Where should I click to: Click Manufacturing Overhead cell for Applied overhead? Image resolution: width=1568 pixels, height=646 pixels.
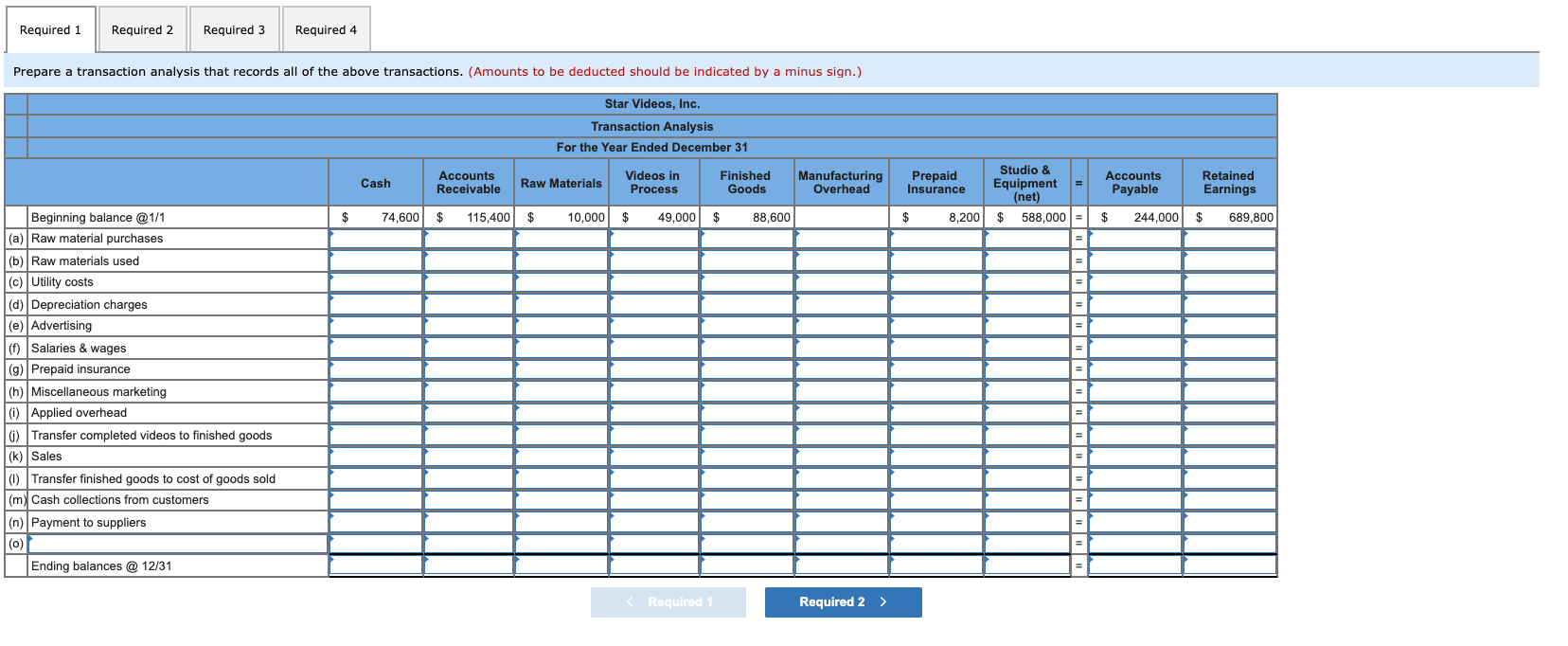pyautogui.click(x=842, y=413)
